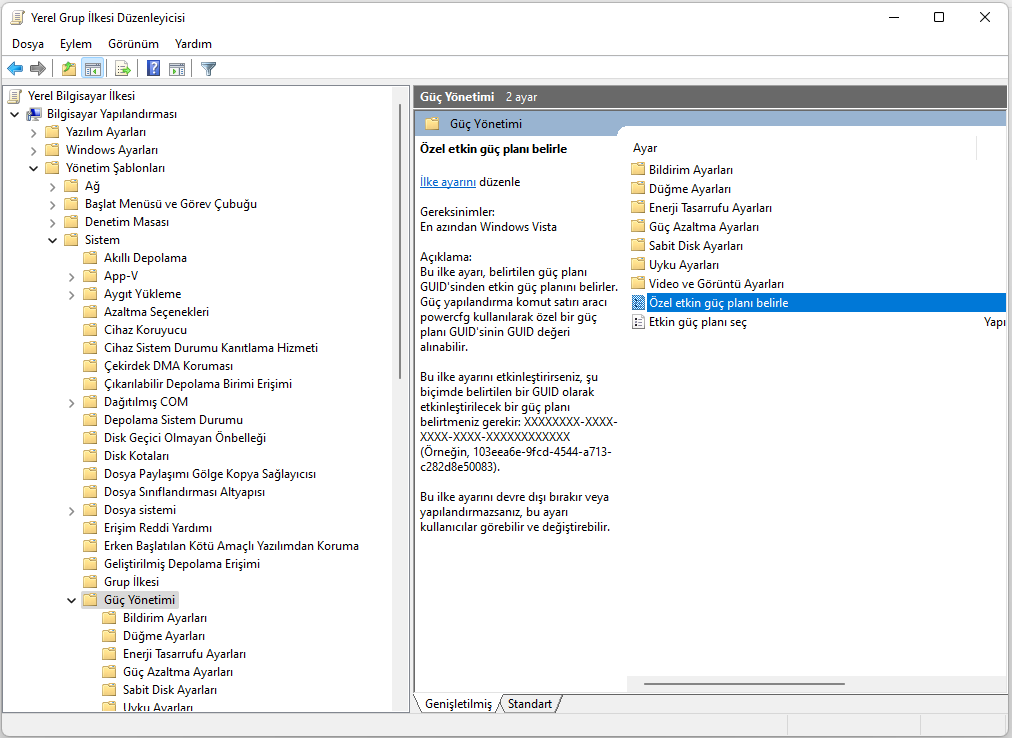This screenshot has height=738, width=1012.
Task: Select Depolama Sistem Durumu in tree
Action: (173, 420)
